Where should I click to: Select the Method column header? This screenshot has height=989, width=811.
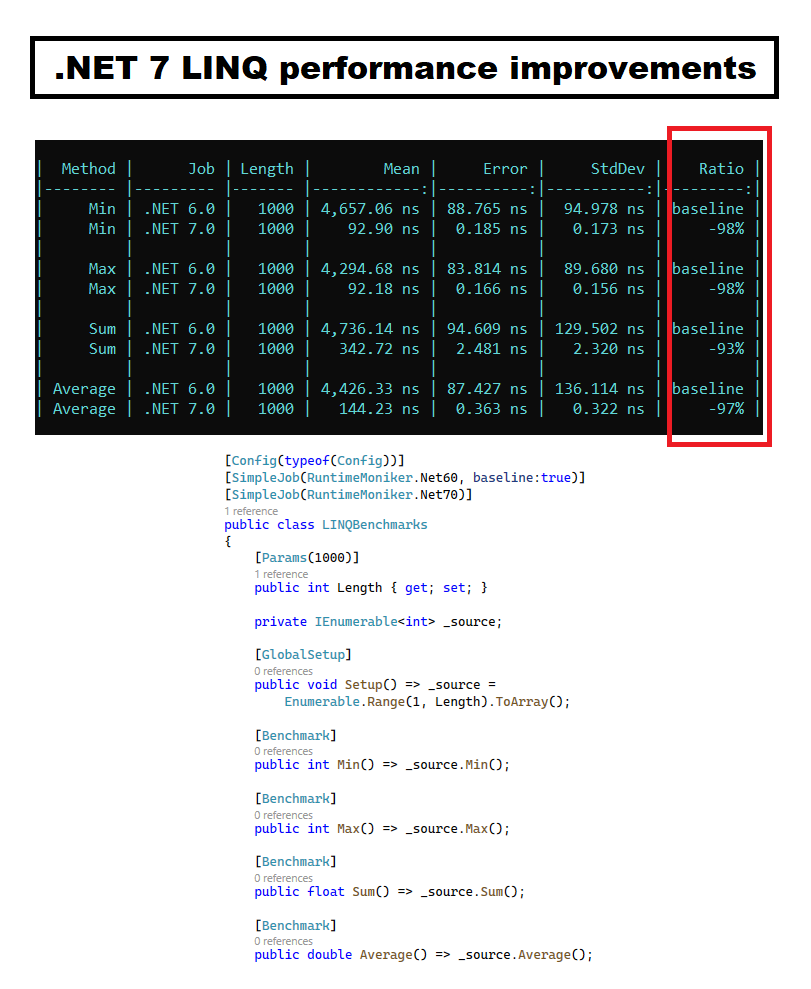coord(88,168)
